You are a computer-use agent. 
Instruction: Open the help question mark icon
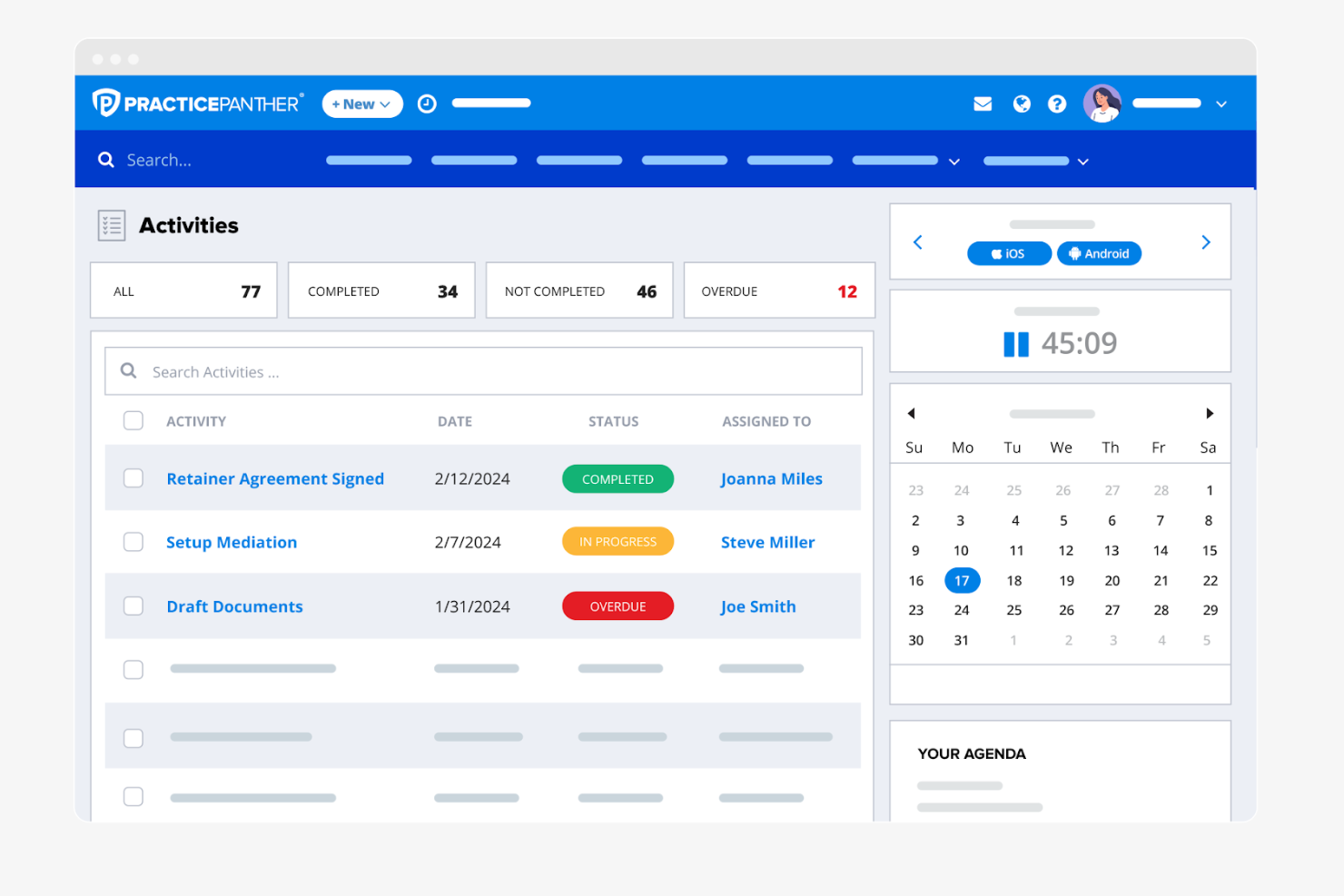pos(1056,103)
